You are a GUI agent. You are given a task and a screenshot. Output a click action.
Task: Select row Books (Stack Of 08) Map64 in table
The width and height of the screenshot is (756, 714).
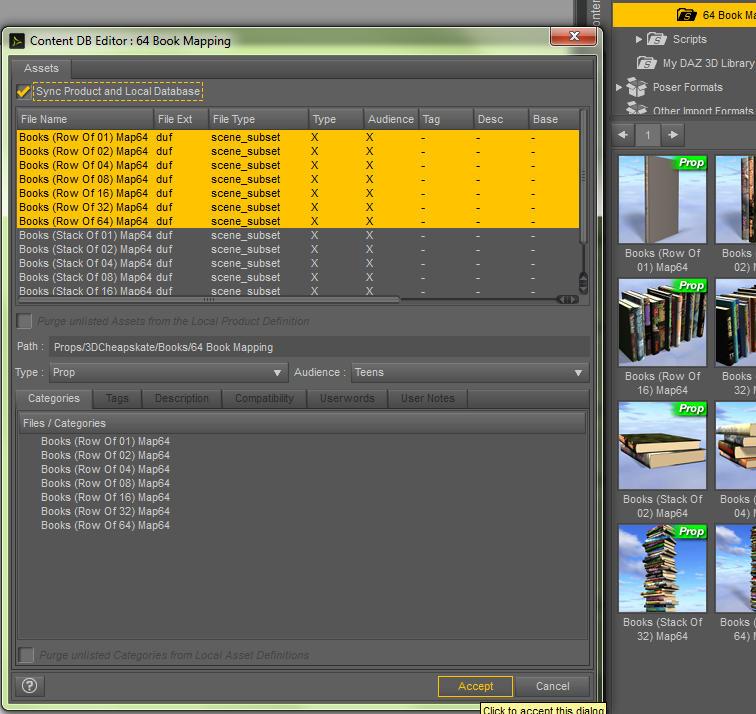click(x=298, y=277)
